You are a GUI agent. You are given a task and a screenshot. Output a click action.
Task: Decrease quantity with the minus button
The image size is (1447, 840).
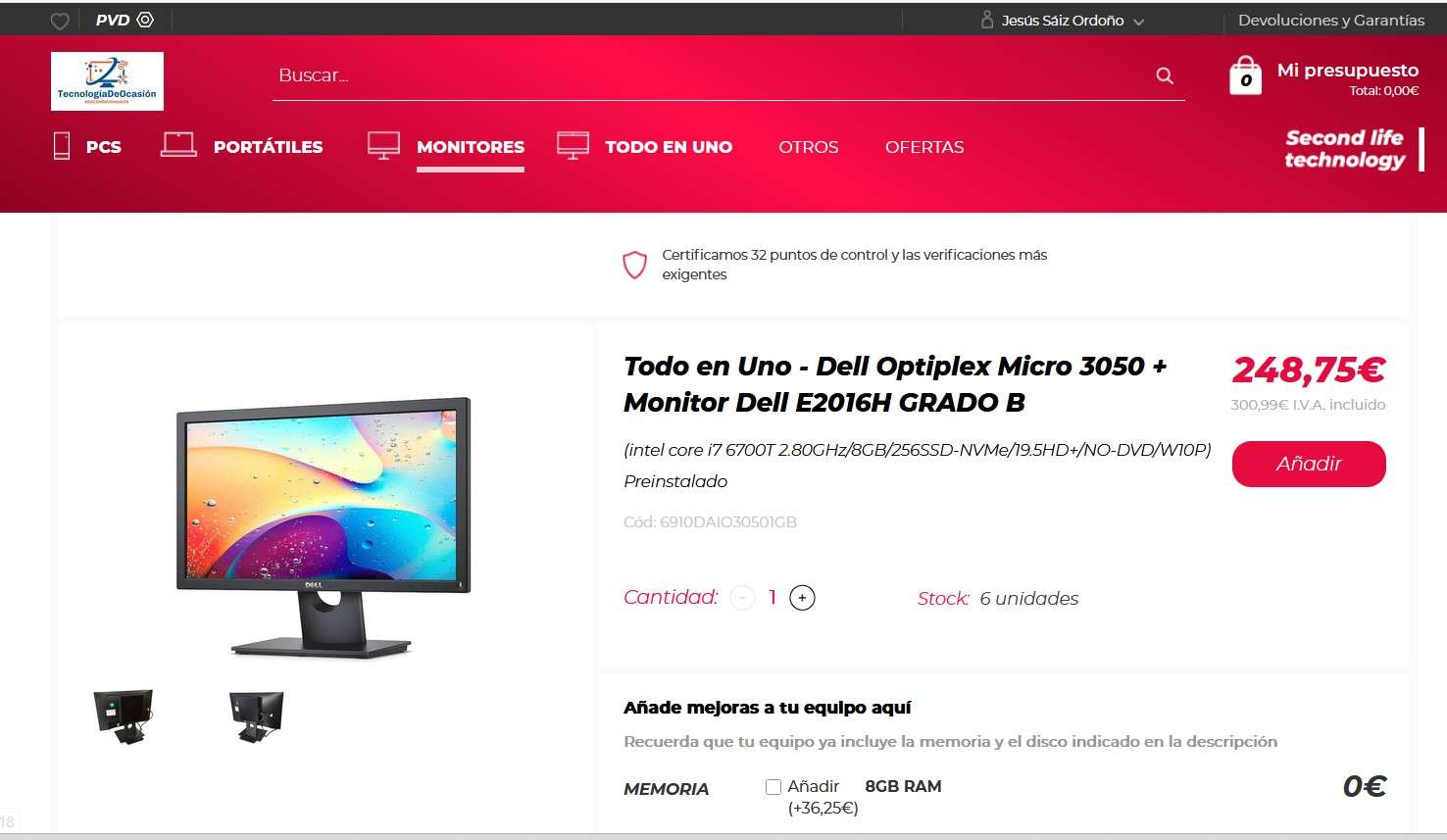[743, 598]
